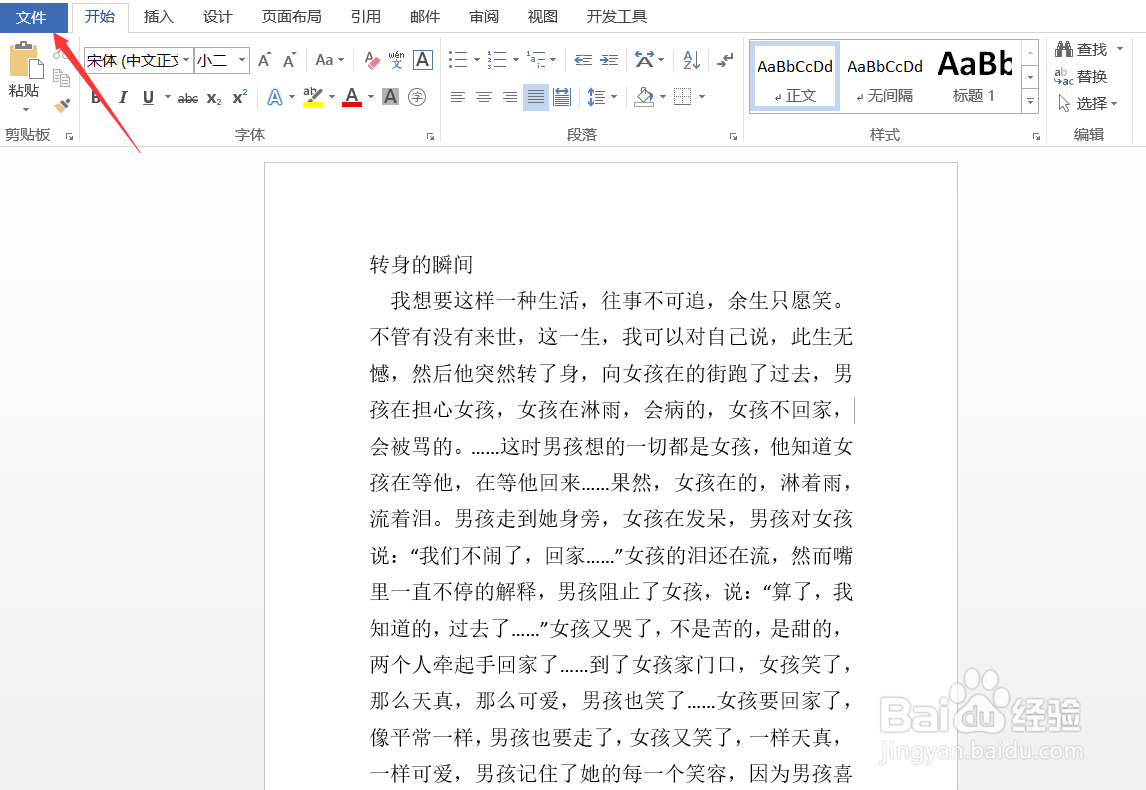Screen dimensions: 1146x790
Task: Click the numbered list icon
Action: tap(497, 60)
